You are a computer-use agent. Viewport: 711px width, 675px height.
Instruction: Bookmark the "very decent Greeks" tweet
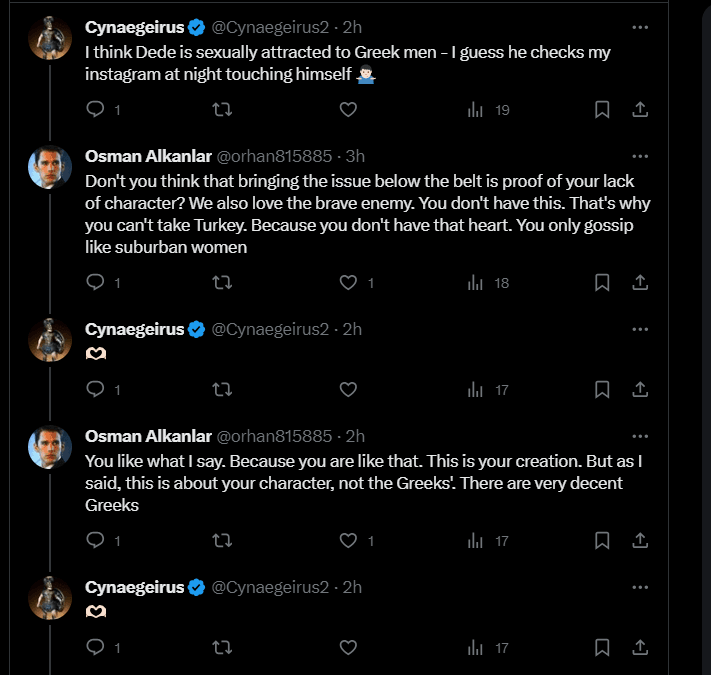(602, 541)
